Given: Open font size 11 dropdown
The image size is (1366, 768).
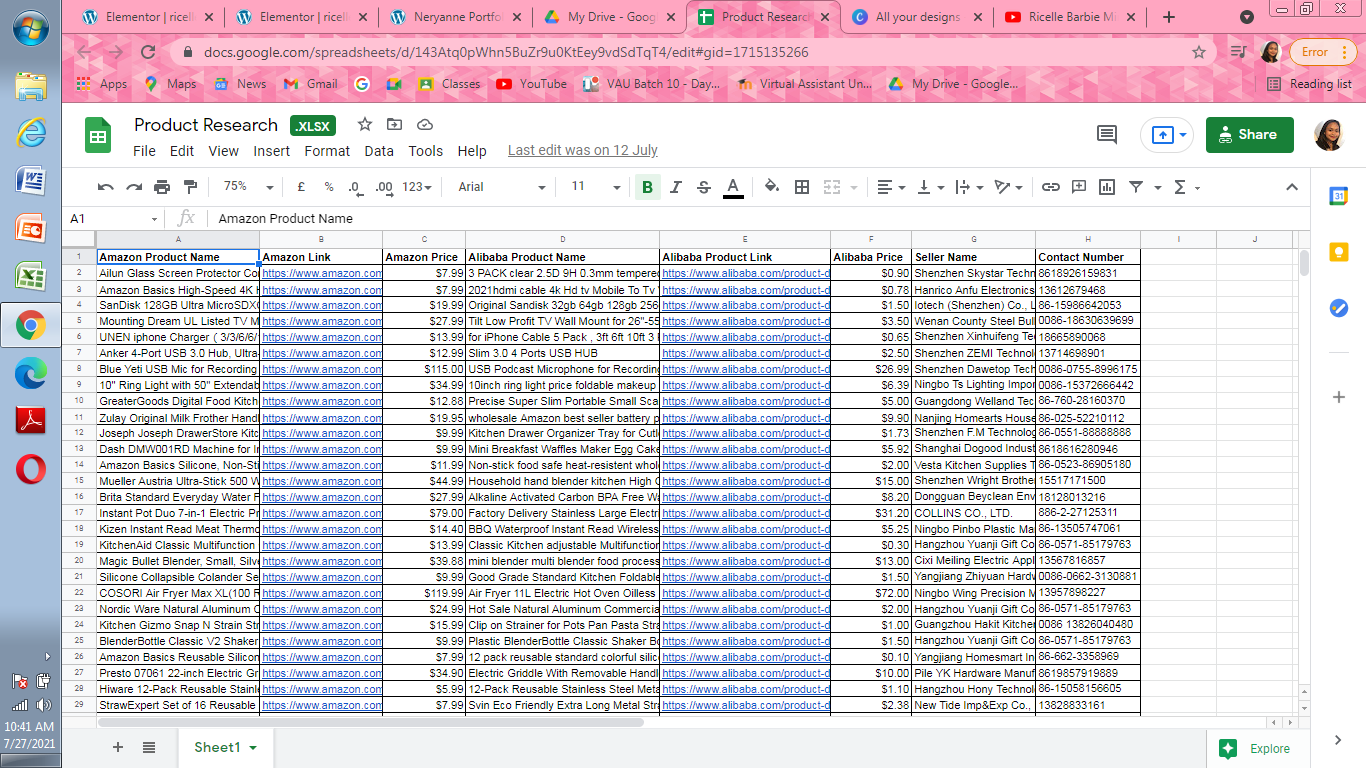Looking at the screenshot, I should pos(595,187).
